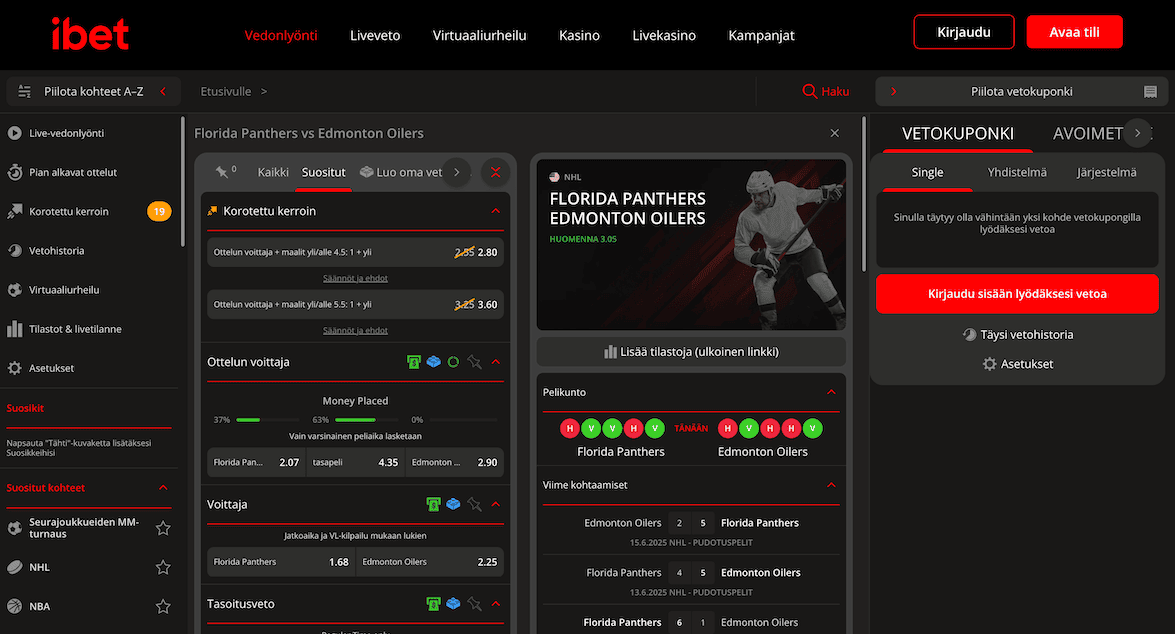Click the Pian alkavat ottelut stopwatch icon
Image resolution: width=1175 pixels, height=634 pixels.
click(x=14, y=172)
